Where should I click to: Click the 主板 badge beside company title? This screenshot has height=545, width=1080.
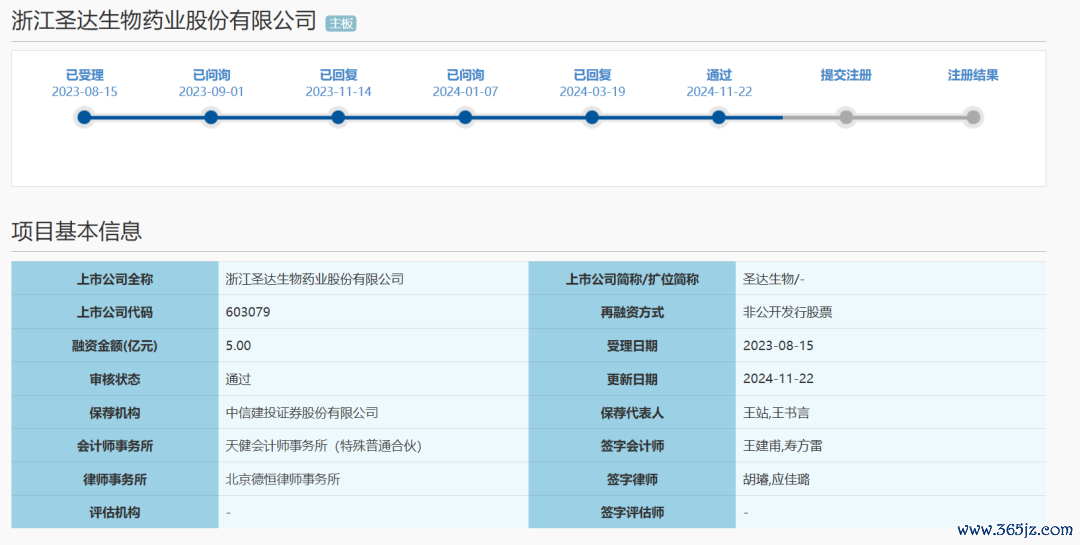coord(340,23)
